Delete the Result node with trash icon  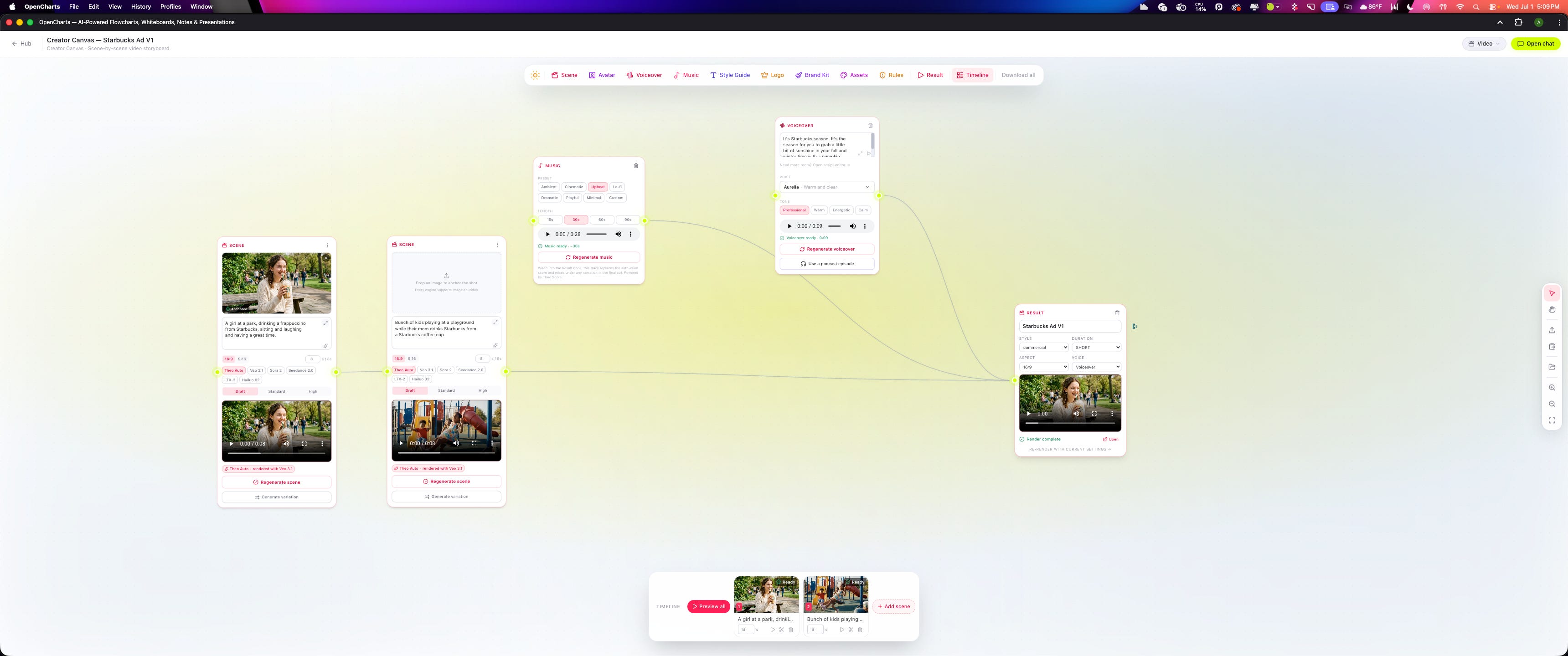coord(1117,313)
